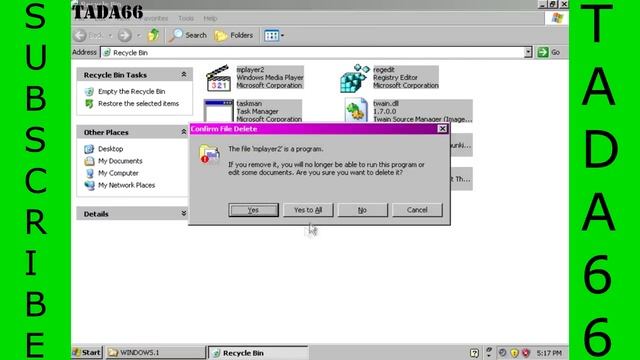
Task: Click the My Network Places icon
Action: (x=89, y=185)
